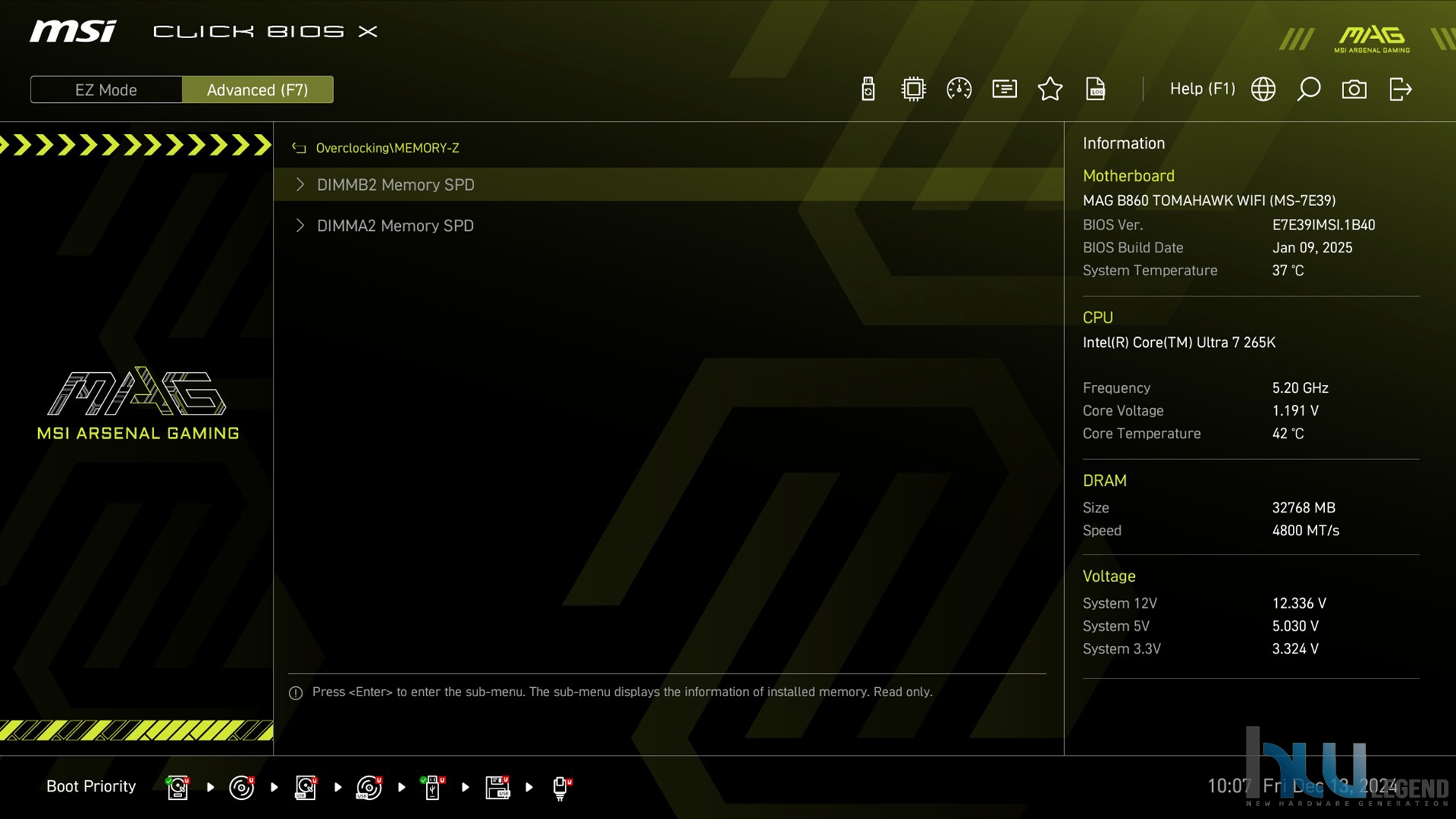Screen dimensions: 1456x819
Task: Click the Overclocking\MEMORY-Z breadcrumb path
Action: [x=387, y=148]
